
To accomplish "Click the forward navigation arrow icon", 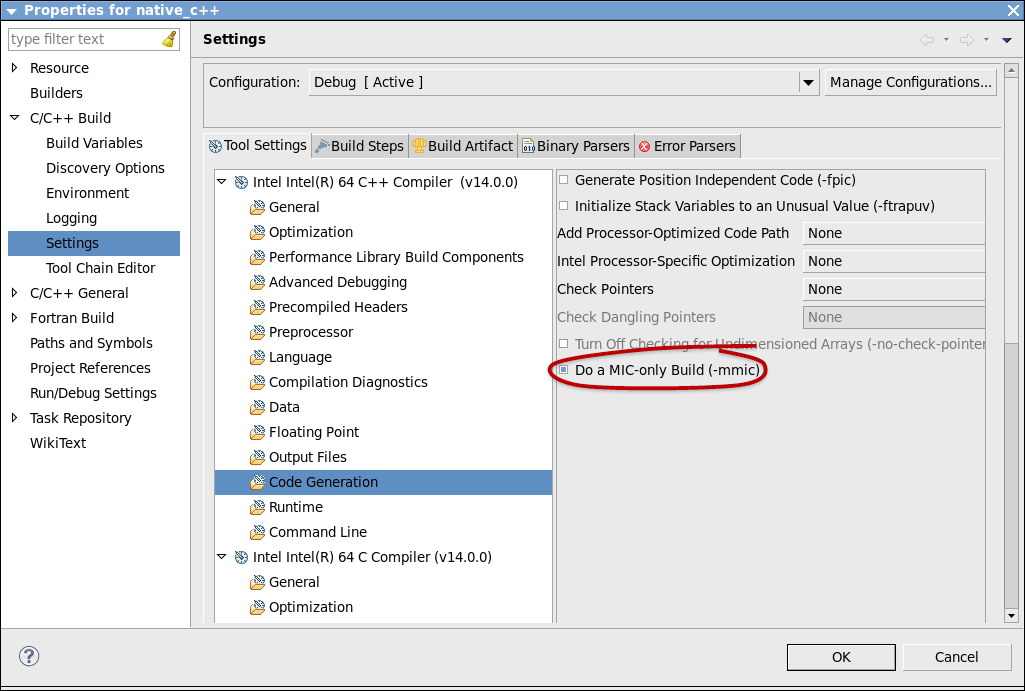I will (967, 40).
